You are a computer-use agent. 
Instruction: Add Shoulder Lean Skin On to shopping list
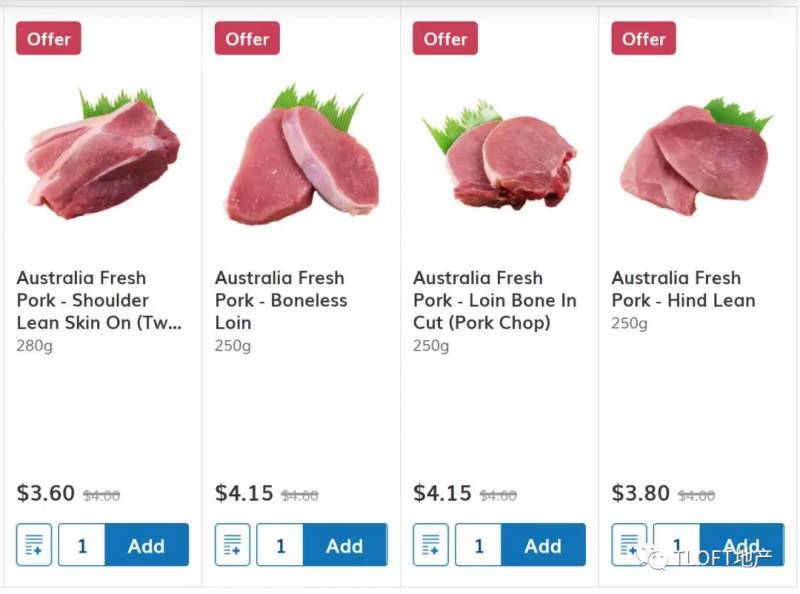(34, 545)
